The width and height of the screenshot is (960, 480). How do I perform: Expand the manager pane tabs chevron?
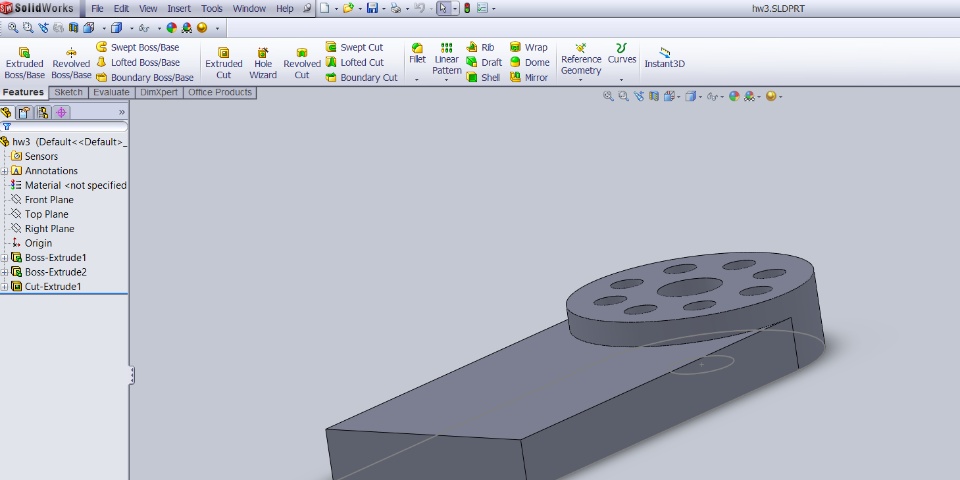121,112
